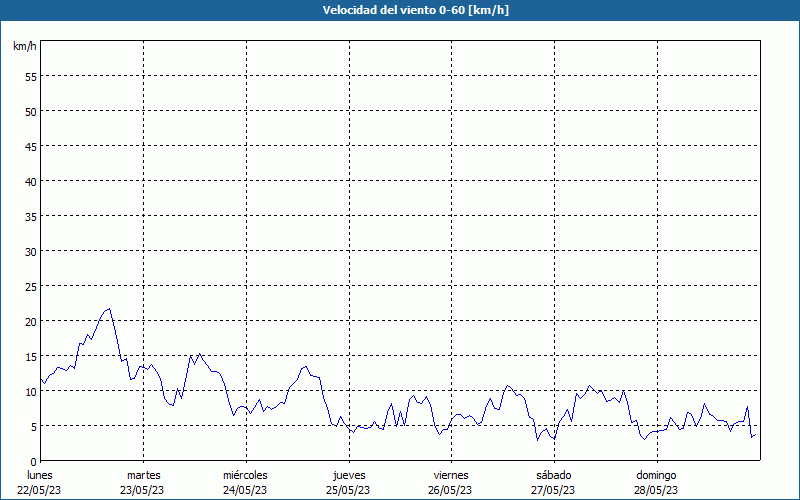The image size is (800, 500).
Task: Select the 'lunes' day label
Action: pos(40,475)
